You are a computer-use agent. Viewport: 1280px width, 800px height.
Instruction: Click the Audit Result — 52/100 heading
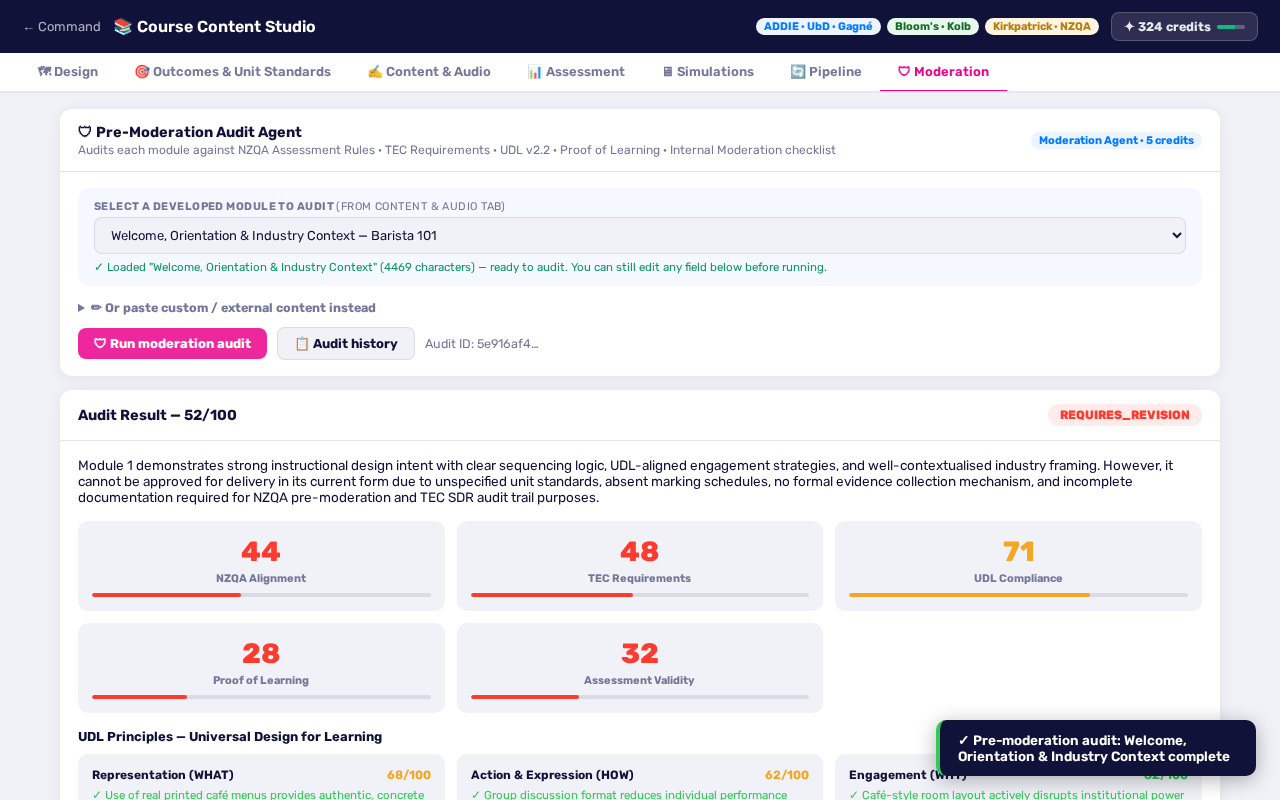point(157,415)
